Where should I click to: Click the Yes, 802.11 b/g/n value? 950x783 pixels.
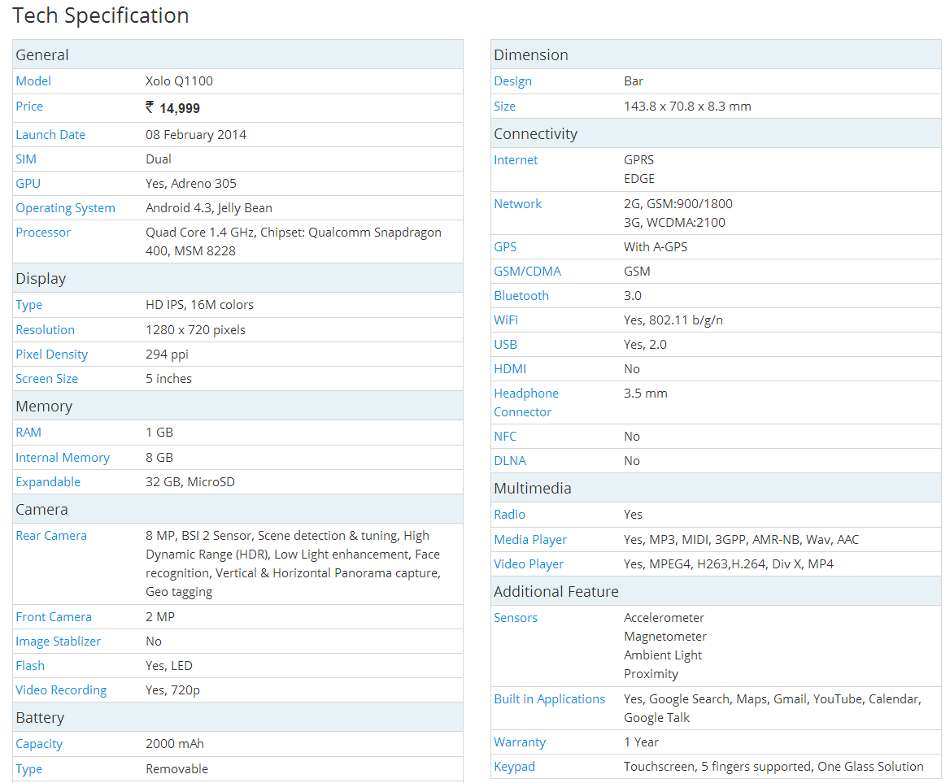coord(674,320)
